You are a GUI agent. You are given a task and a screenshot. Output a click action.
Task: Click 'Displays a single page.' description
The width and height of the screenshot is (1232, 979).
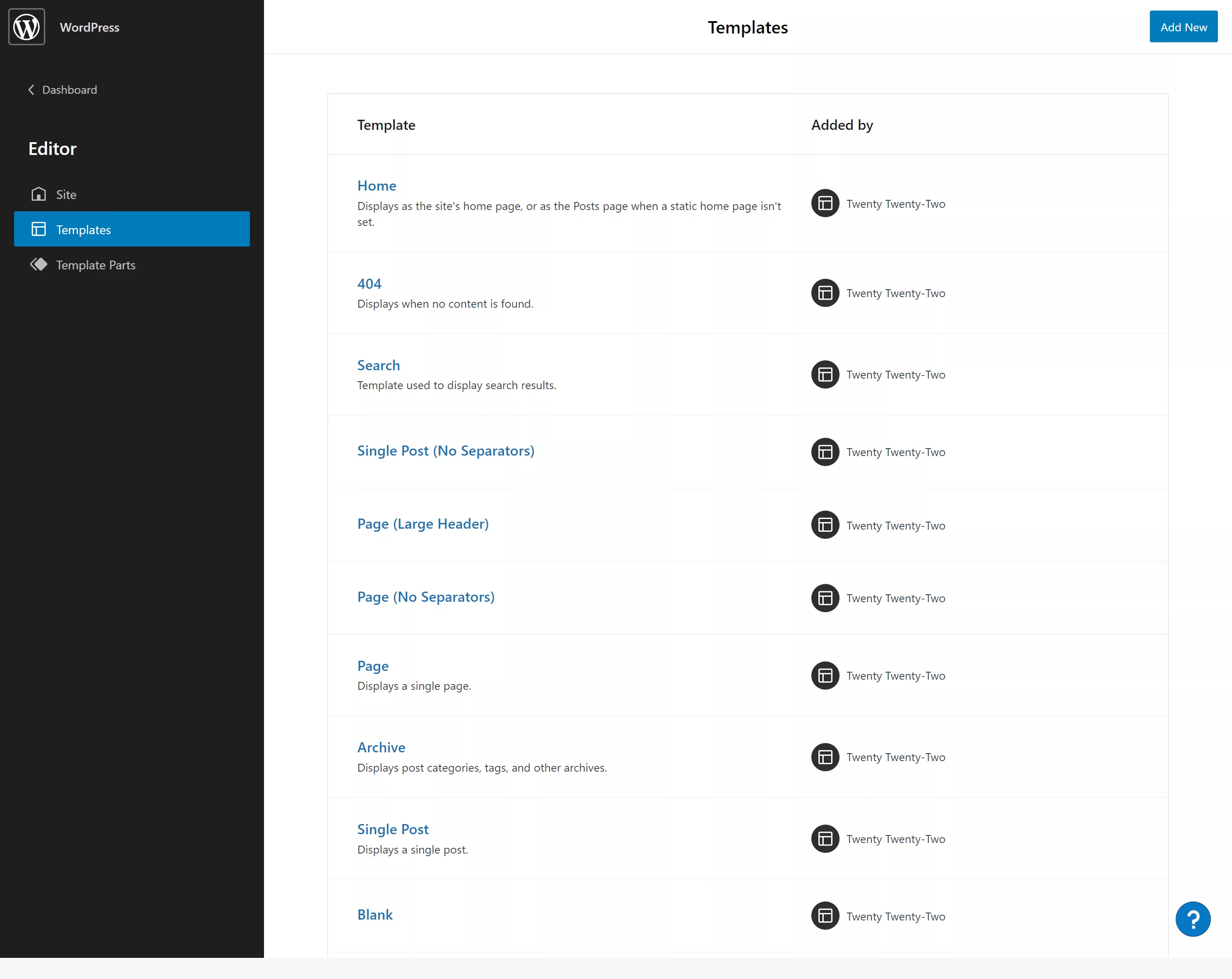[x=414, y=686]
